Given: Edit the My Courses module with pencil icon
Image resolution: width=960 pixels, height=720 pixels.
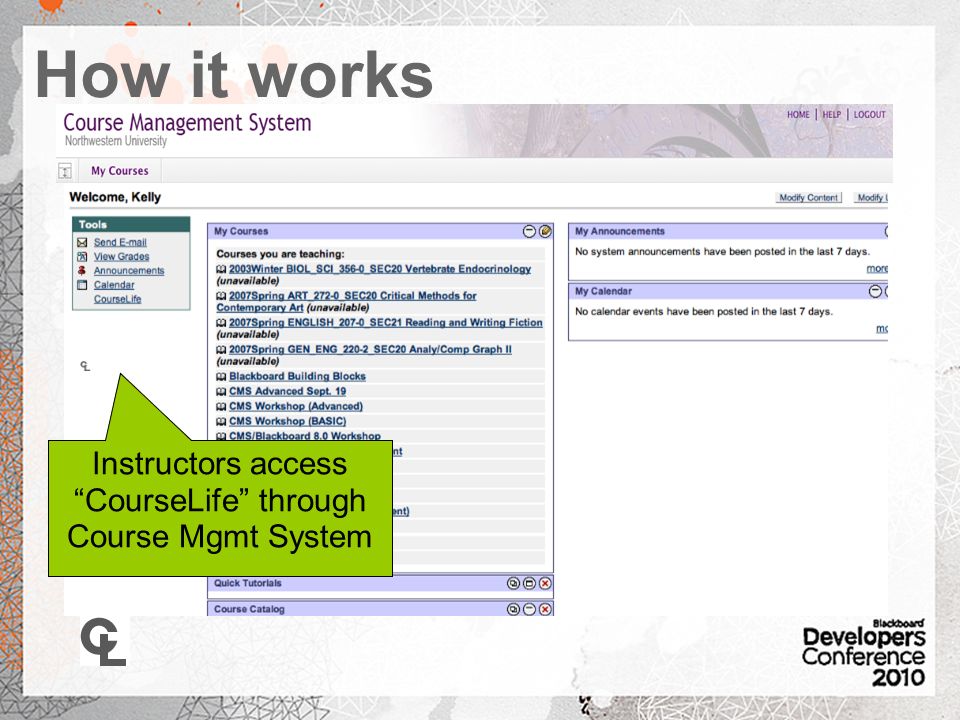Looking at the screenshot, I should [x=545, y=231].
